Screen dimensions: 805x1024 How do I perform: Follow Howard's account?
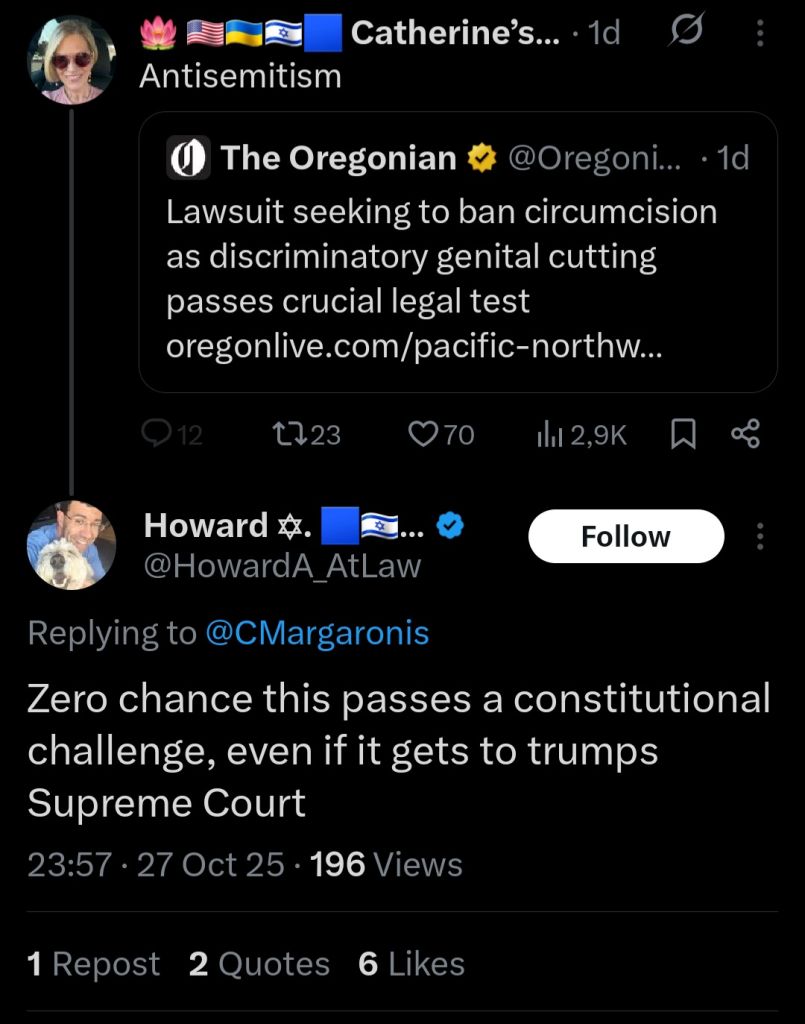(625, 537)
